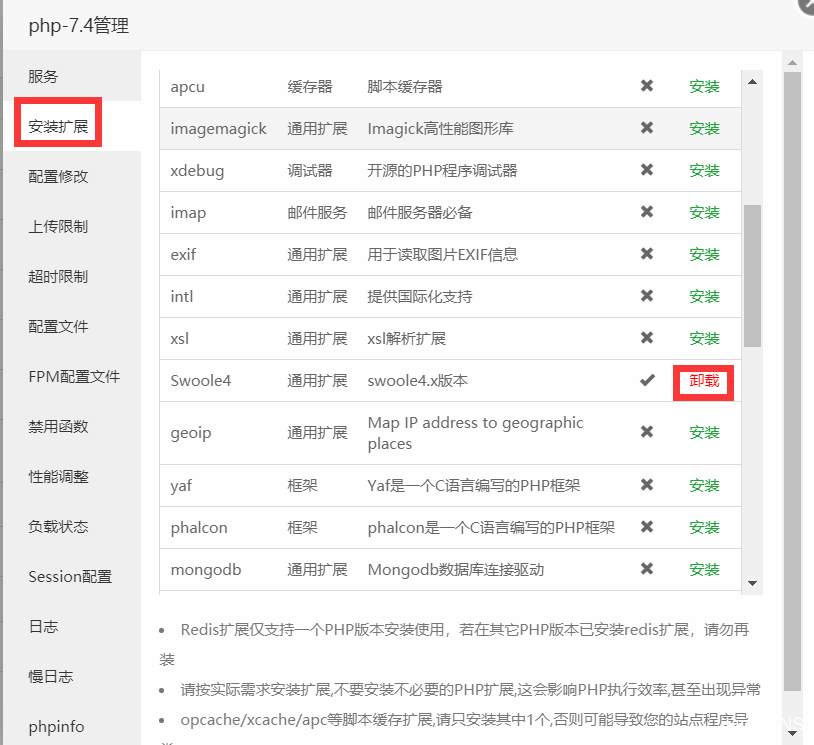Install the phalcon framework extension
Screen dimensions: 814x745
(704, 527)
